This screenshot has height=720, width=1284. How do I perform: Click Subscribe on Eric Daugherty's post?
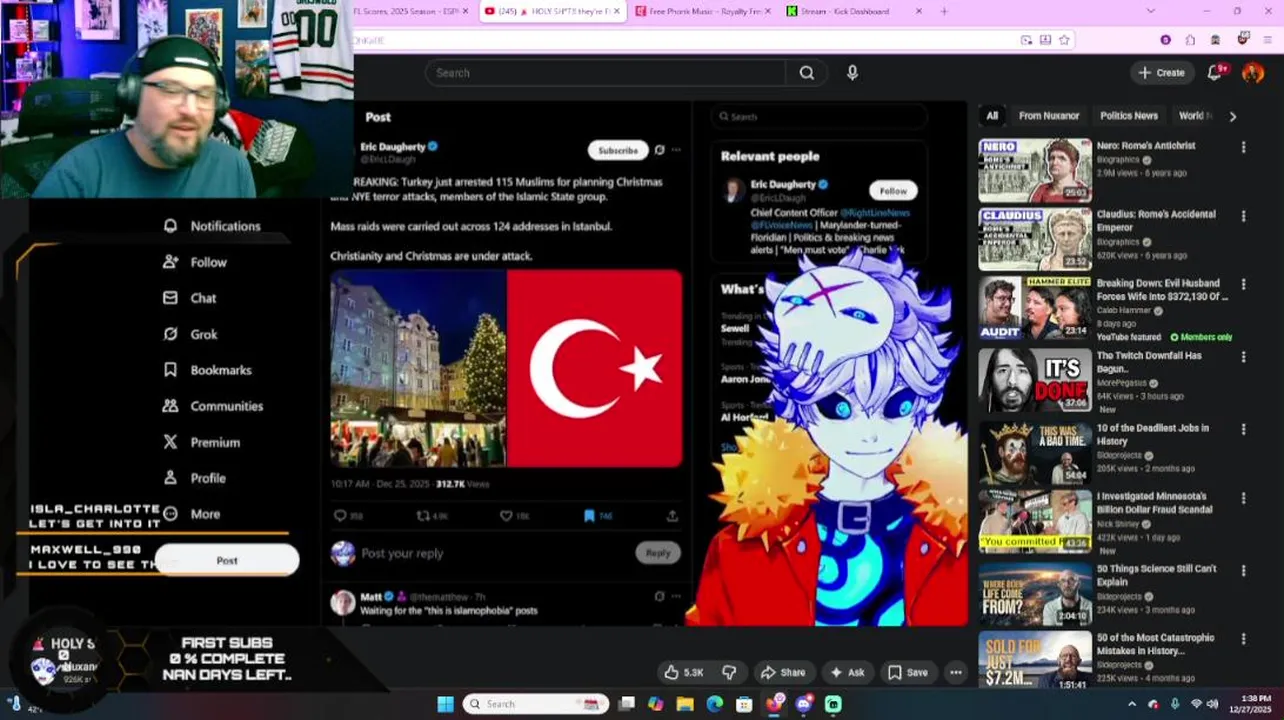[x=618, y=150]
